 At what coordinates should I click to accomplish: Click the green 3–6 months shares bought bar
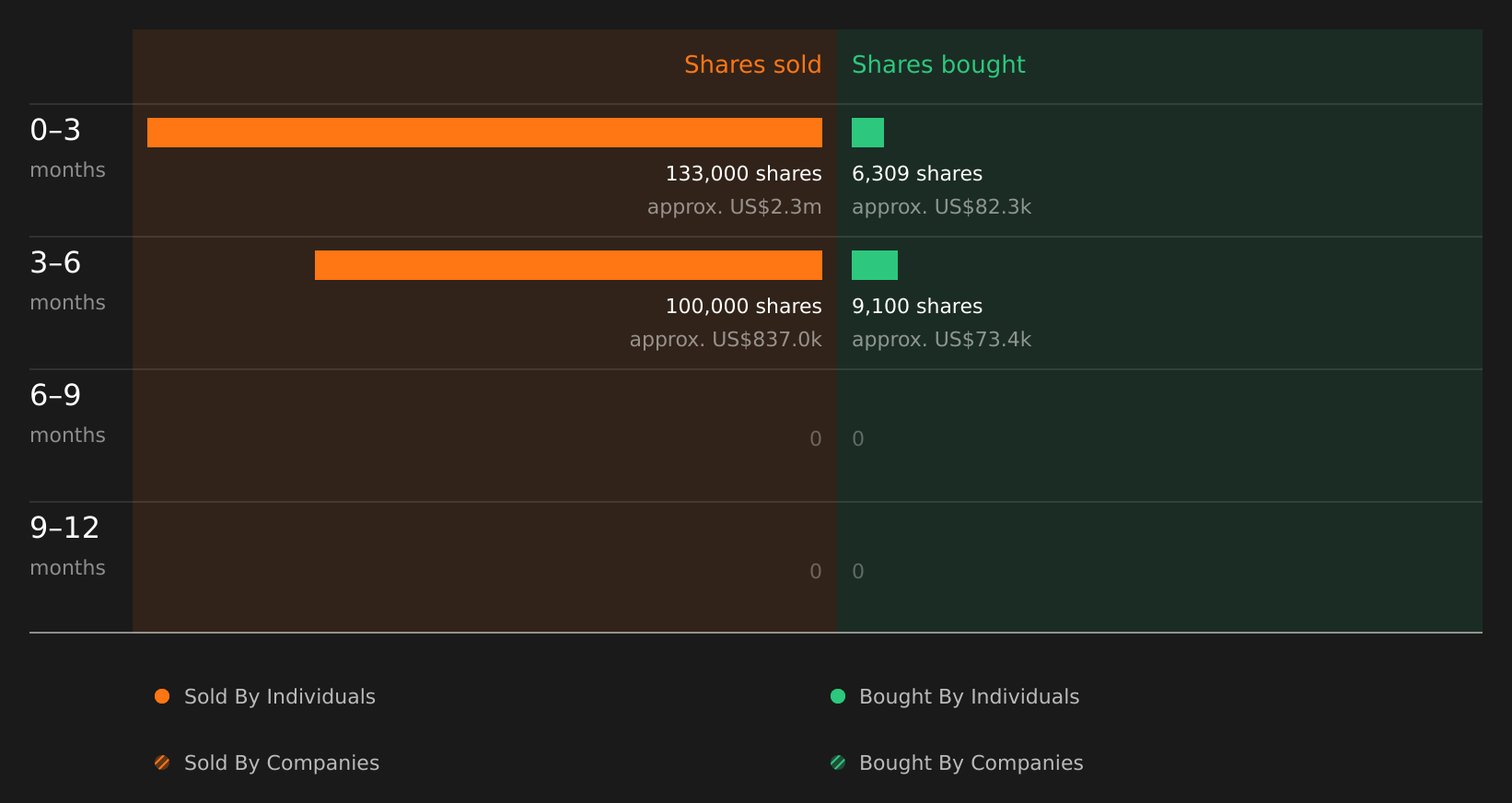pos(875,265)
